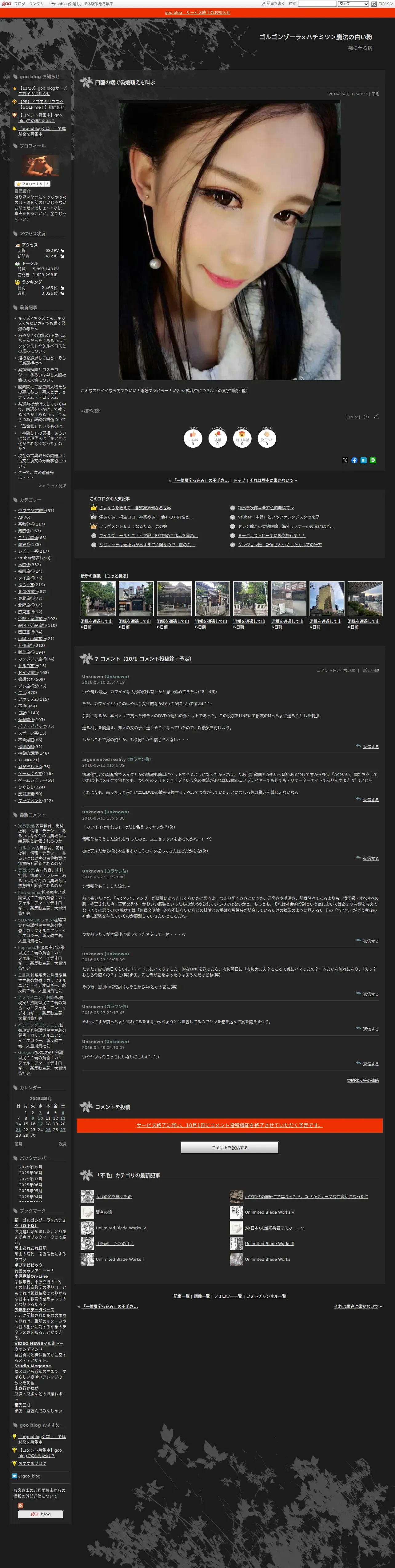Image resolution: width=395 pixels, height=1568 pixels.
Task: Click the 役立った reaction button
Action: pos(266,438)
